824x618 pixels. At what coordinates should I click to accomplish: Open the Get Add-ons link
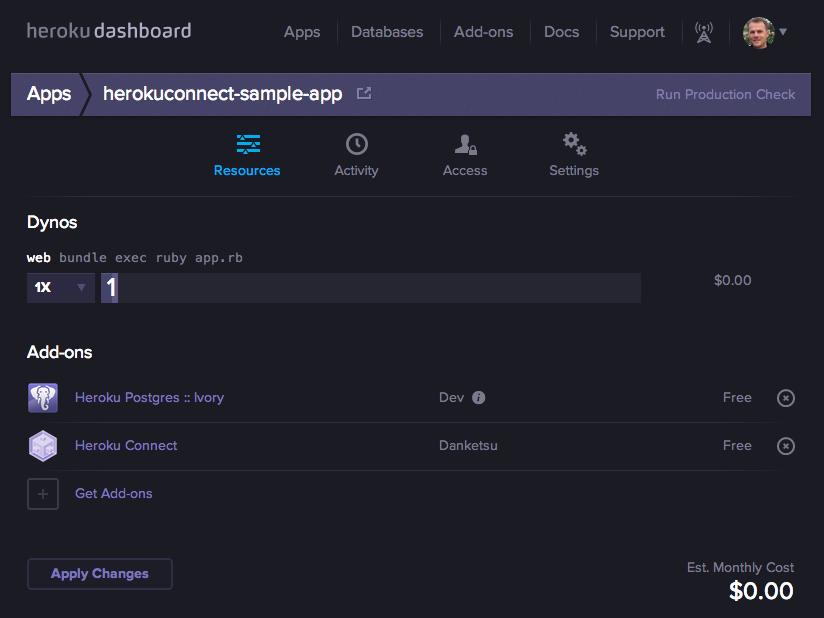tap(114, 493)
